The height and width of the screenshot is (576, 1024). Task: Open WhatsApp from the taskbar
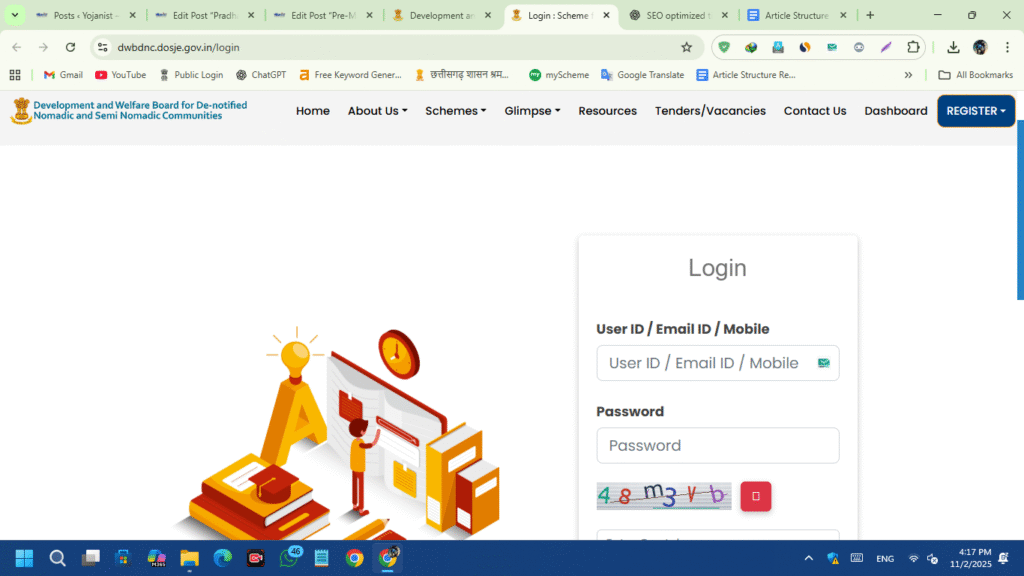289,558
